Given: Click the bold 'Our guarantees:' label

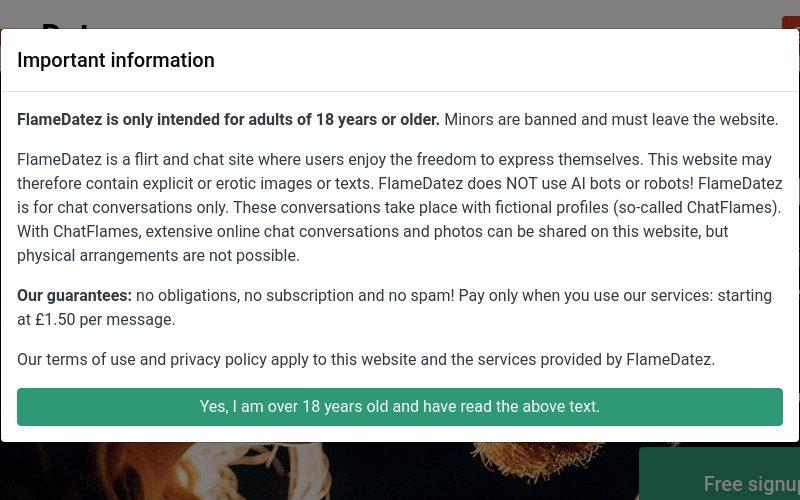Looking at the screenshot, I should [74, 295].
